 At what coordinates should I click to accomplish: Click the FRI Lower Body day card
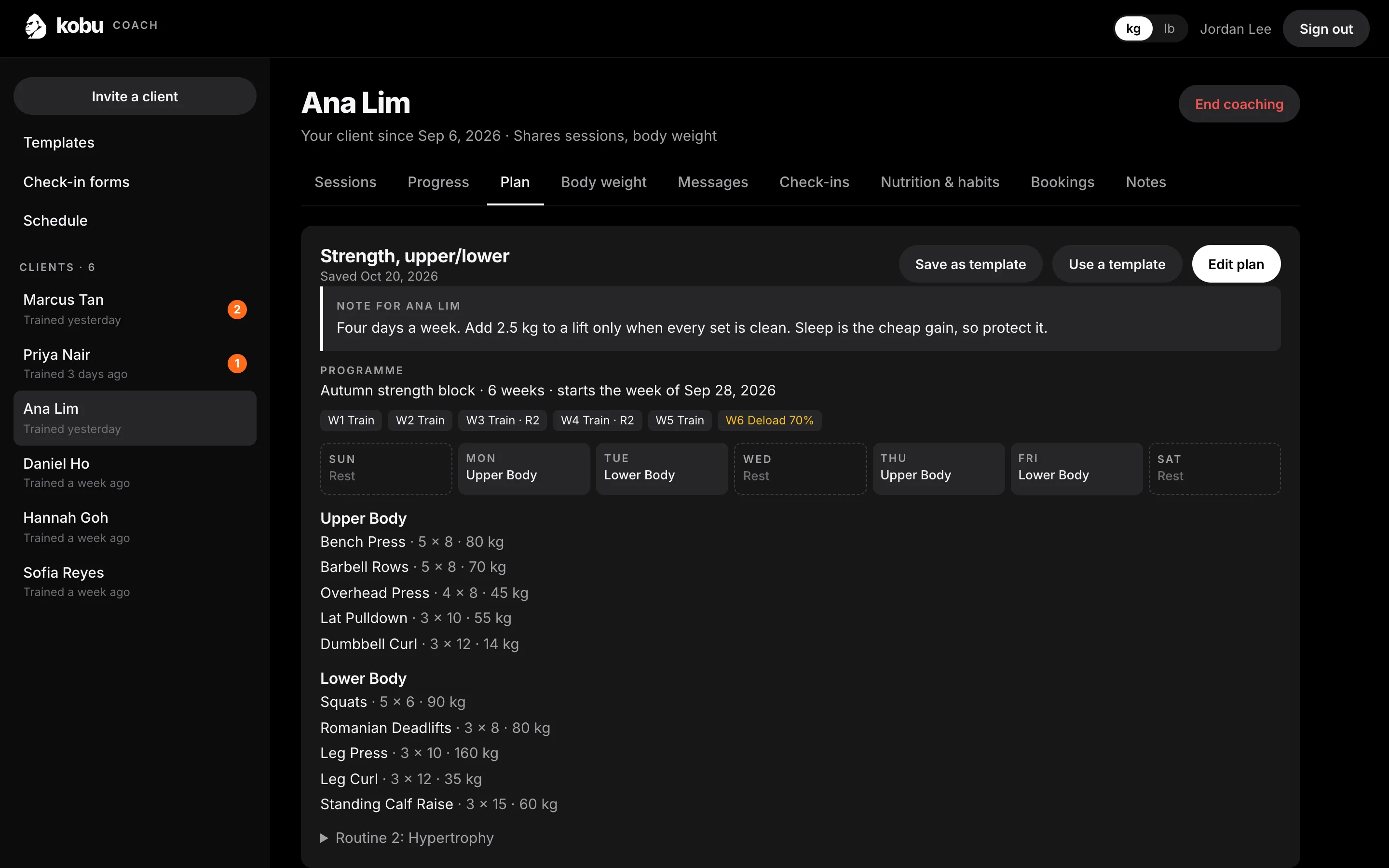[x=1076, y=468]
